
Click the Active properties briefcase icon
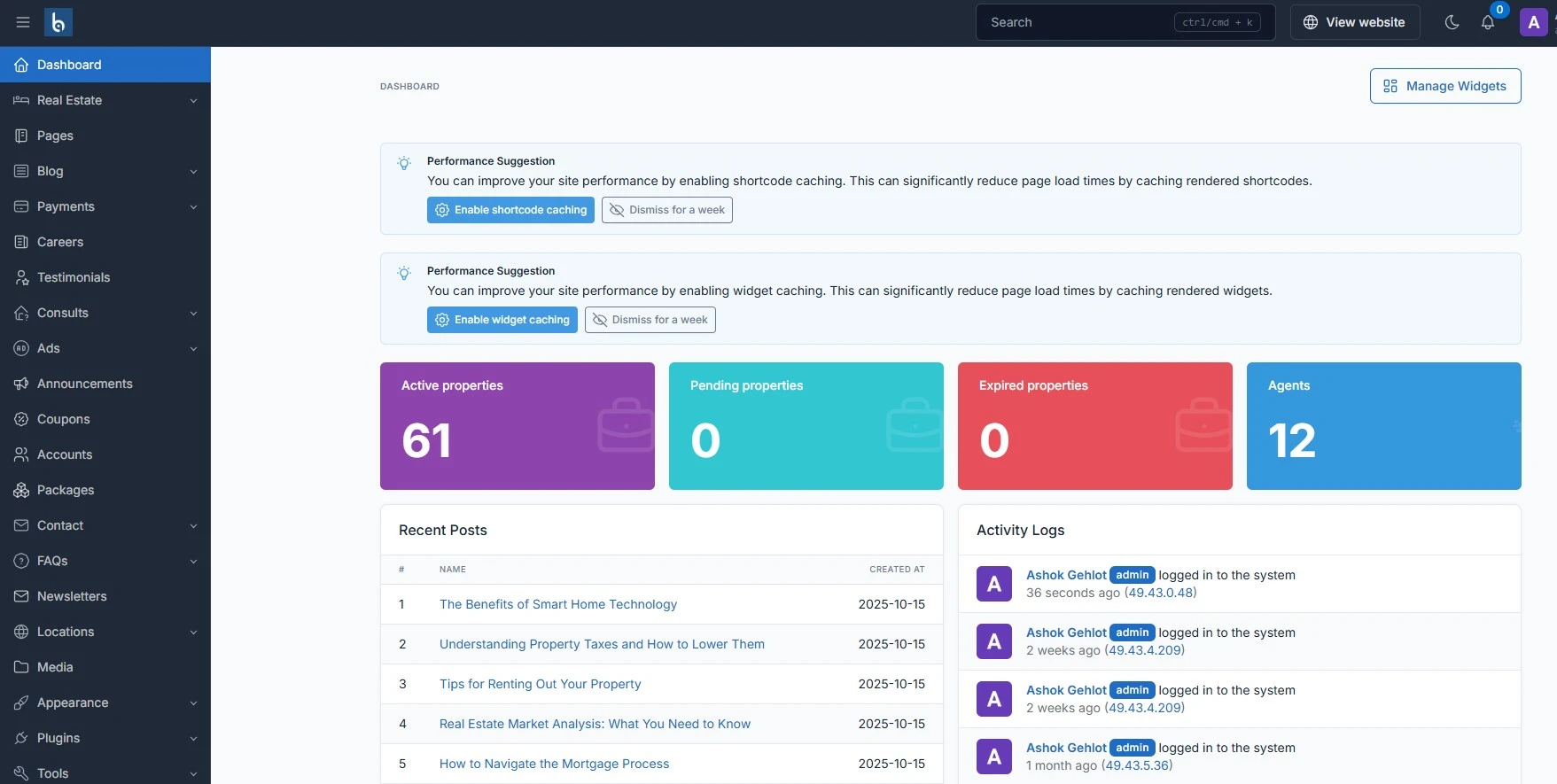click(626, 425)
